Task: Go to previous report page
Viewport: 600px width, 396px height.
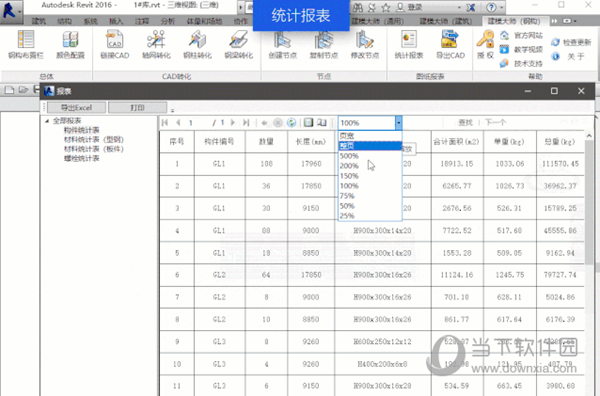Action: (178, 122)
